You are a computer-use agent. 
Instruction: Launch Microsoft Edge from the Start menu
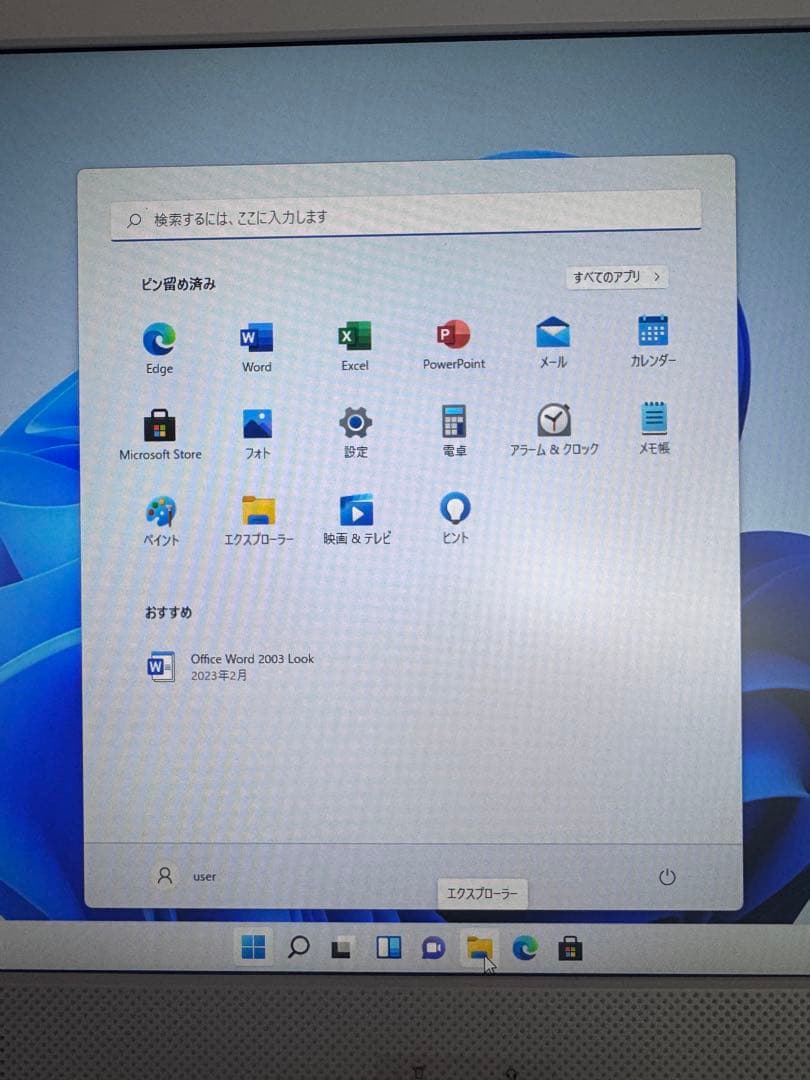click(159, 340)
